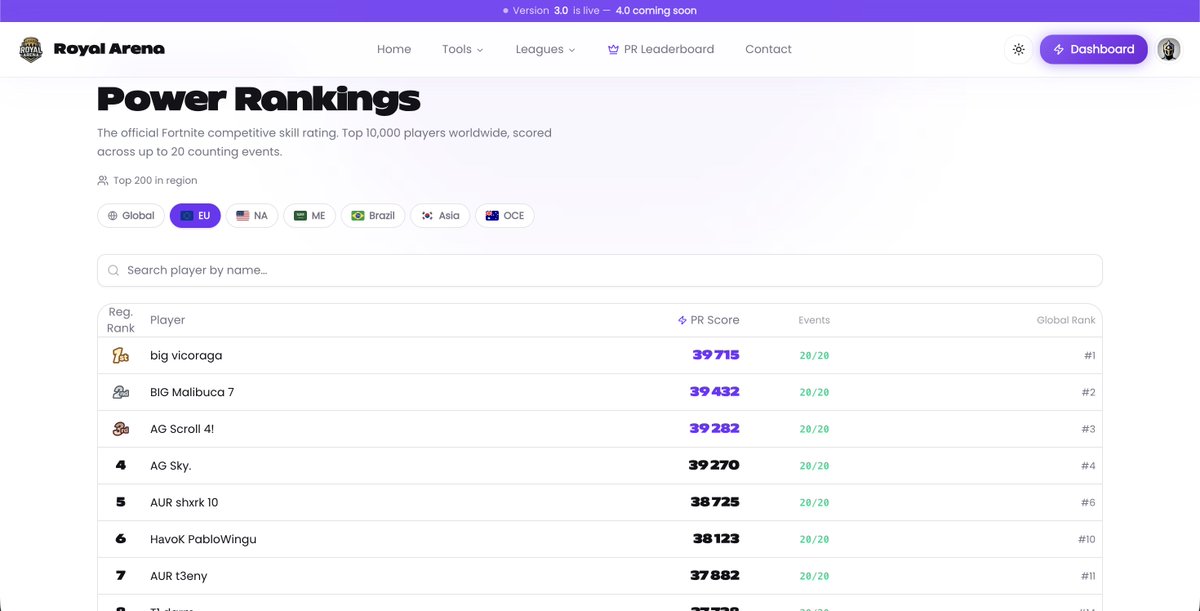Click the PR Score column header
Screen dimensions: 1200x611
pos(708,320)
